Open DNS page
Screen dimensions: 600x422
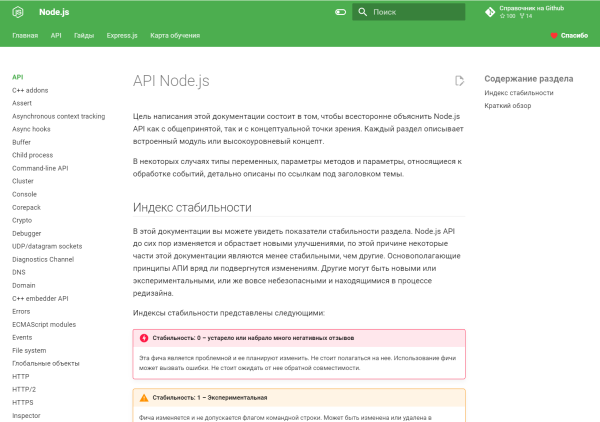point(19,272)
